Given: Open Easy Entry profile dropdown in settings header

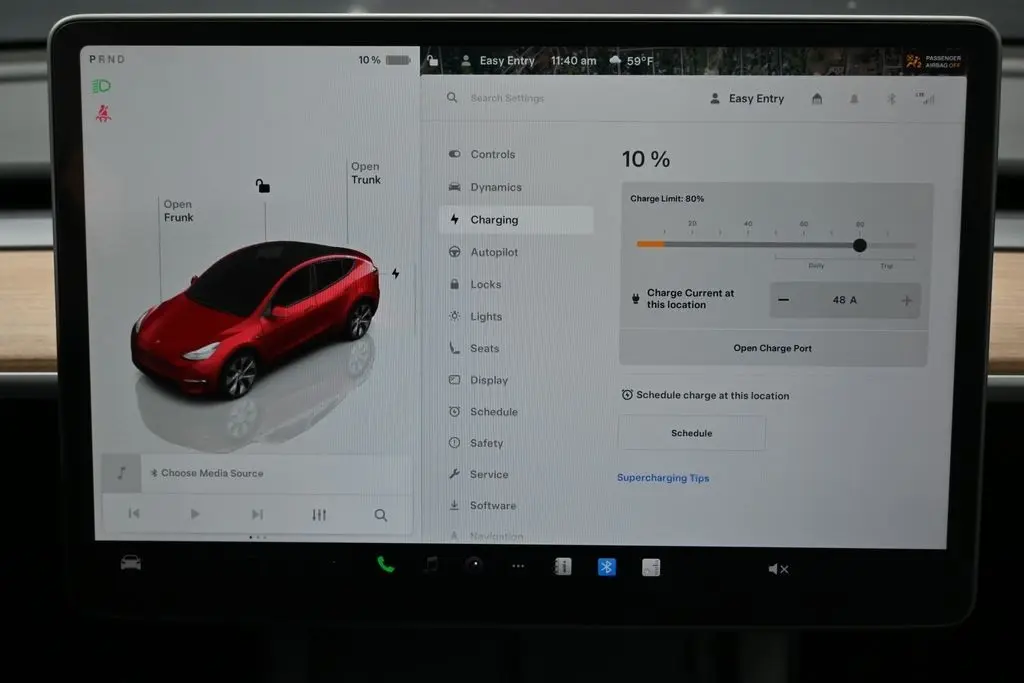Looking at the screenshot, I should point(746,99).
